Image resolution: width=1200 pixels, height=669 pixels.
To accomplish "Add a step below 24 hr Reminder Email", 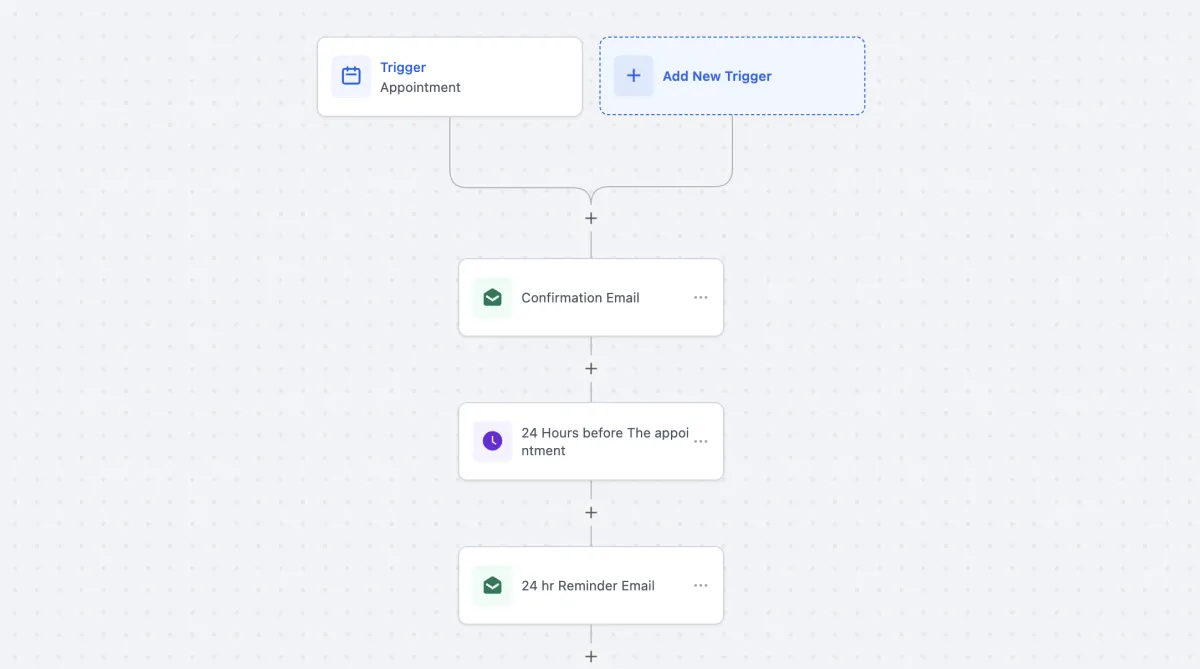I will click(x=591, y=657).
